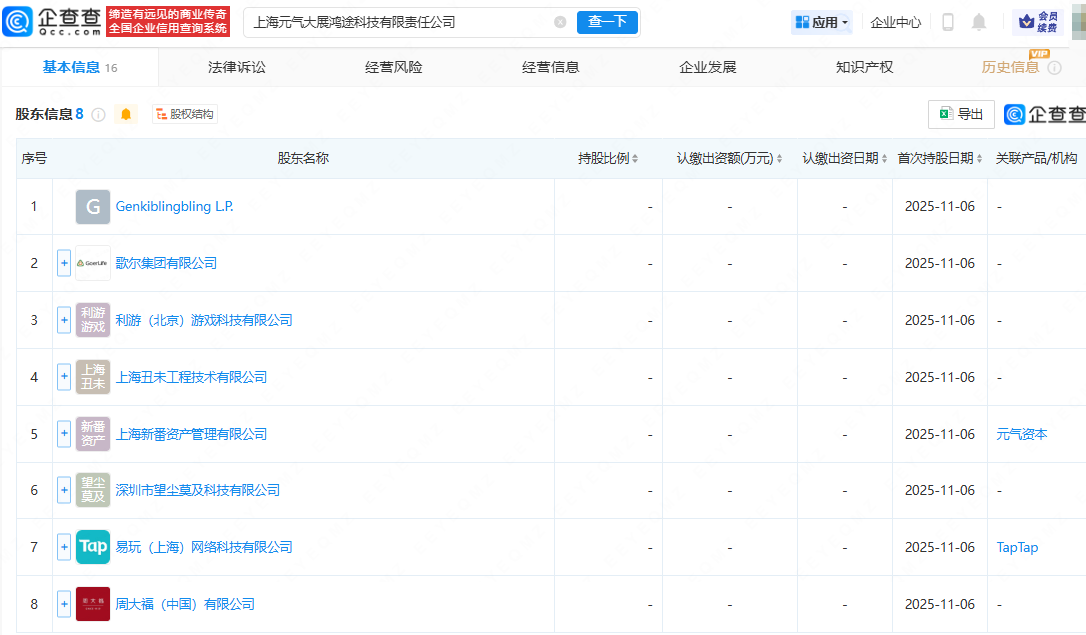Viewport: 1086px width, 635px height.
Task: Export the shareholder list with 导出 button
Action: (x=961, y=114)
